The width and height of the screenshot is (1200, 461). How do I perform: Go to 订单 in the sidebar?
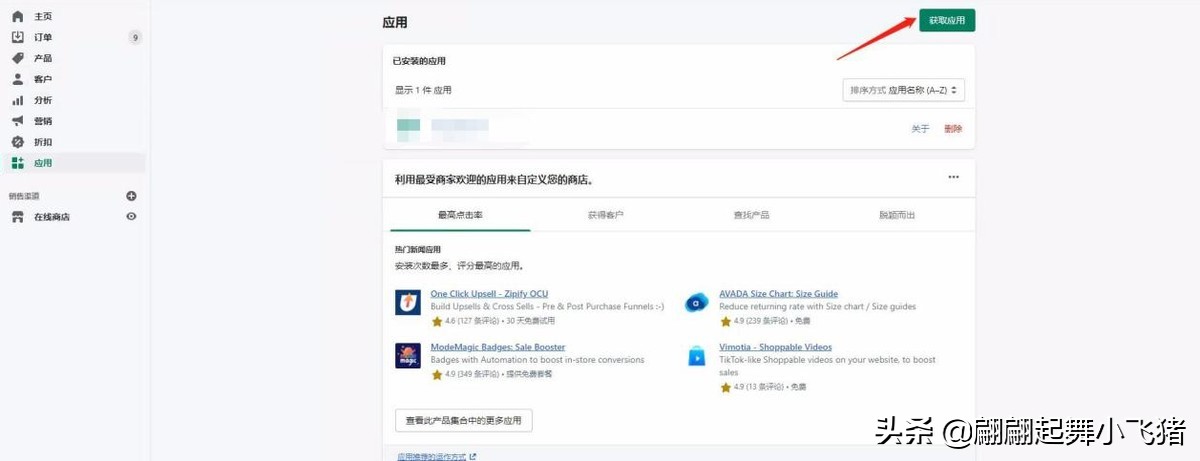43,38
